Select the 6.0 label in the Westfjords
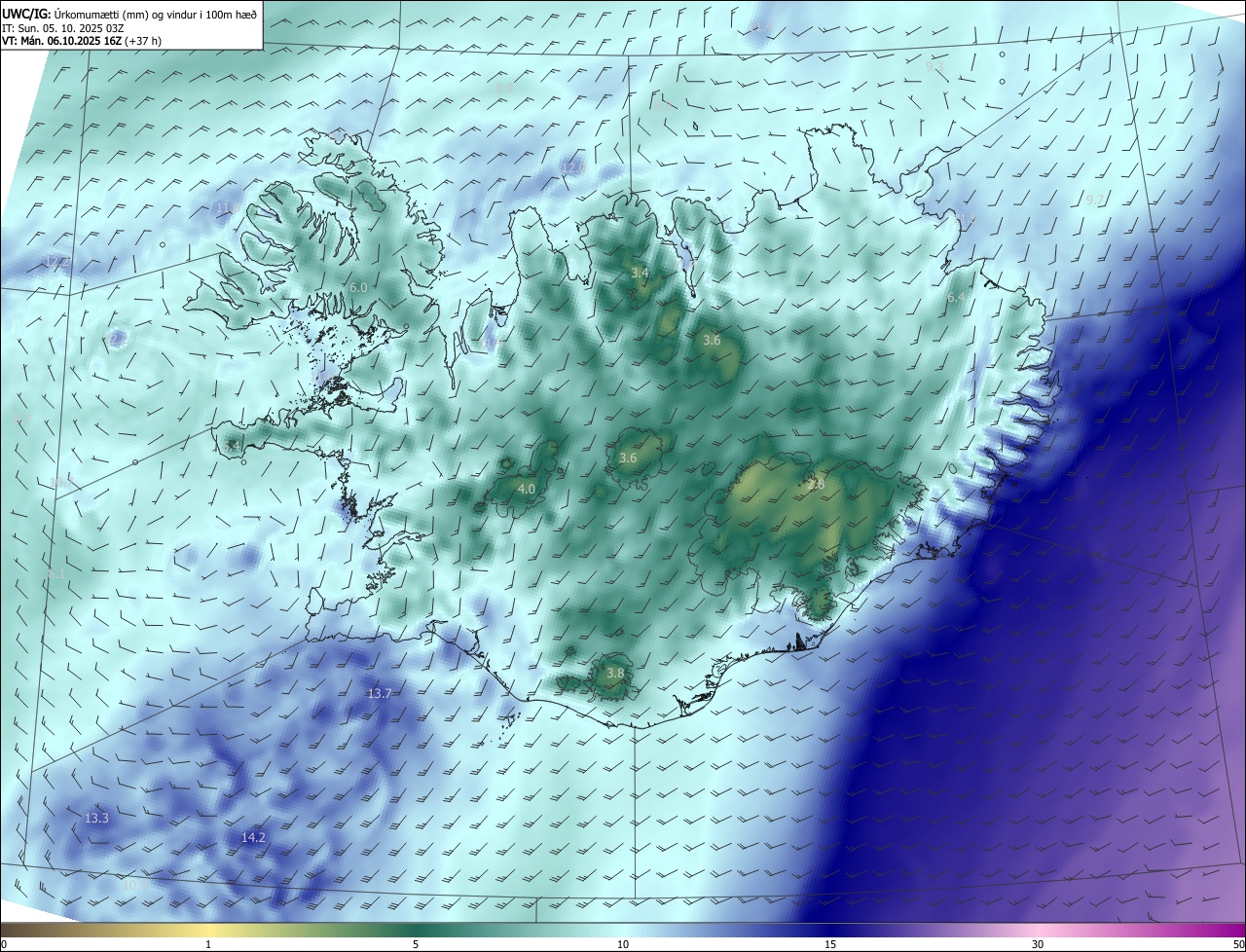The width and height of the screenshot is (1246, 952). (x=358, y=288)
